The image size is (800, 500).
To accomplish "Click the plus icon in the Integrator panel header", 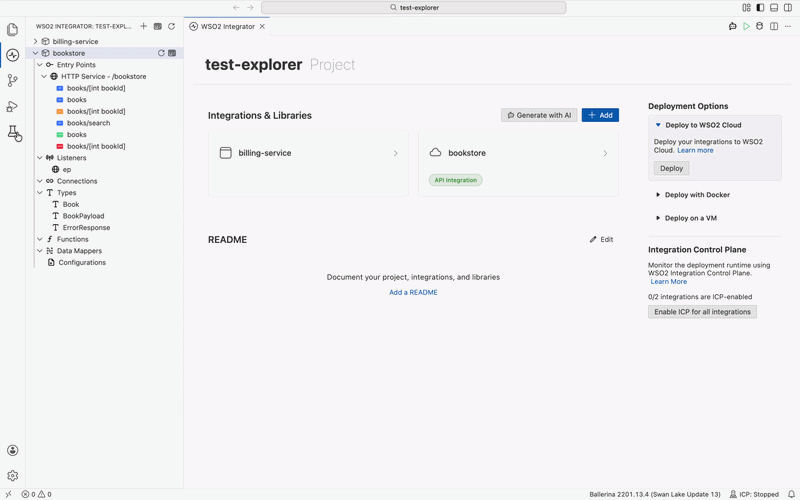I will point(143,26).
